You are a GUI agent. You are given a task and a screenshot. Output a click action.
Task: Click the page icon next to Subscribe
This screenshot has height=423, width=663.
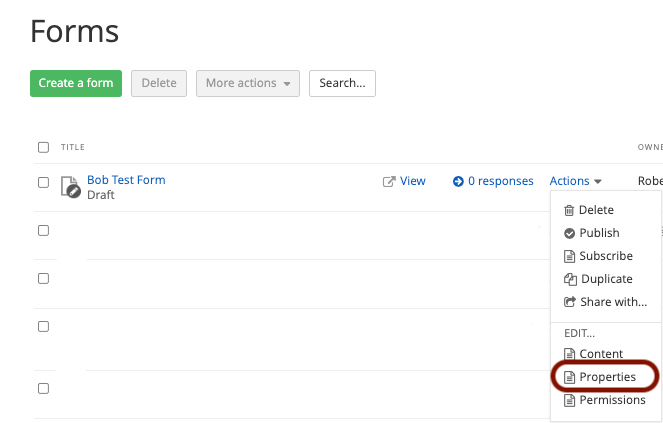tap(570, 256)
